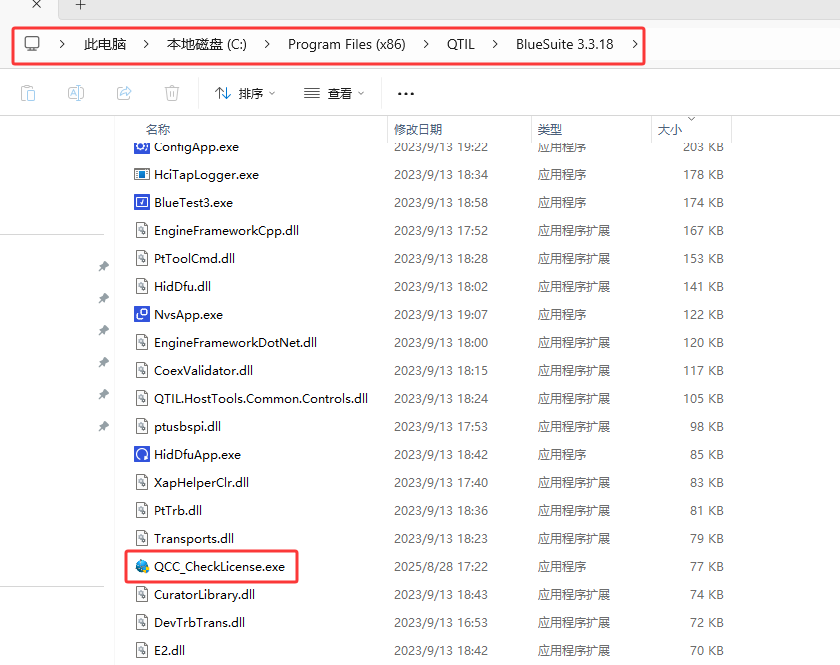Screen dimensions: 840x665
Task: Open the 排序 sort dropdown
Action: coord(245,94)
